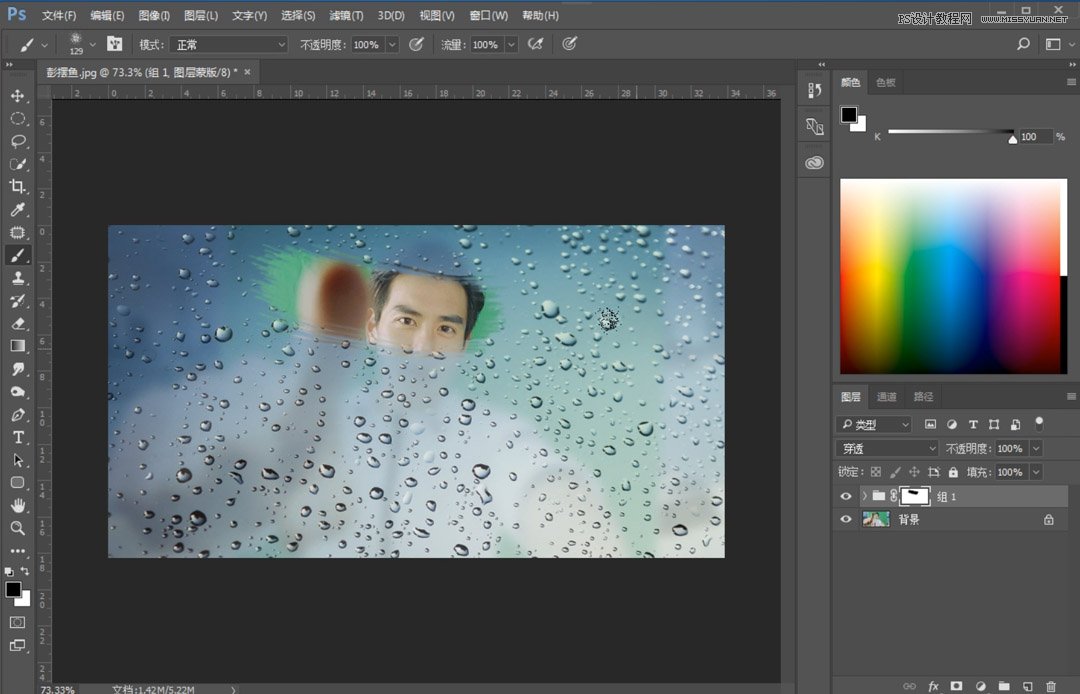The width and height of the screenshot is (1080, 694).
Task: Enable airbrush mode in the options bar
Action: pyautogui.click(x=534, y=43)
